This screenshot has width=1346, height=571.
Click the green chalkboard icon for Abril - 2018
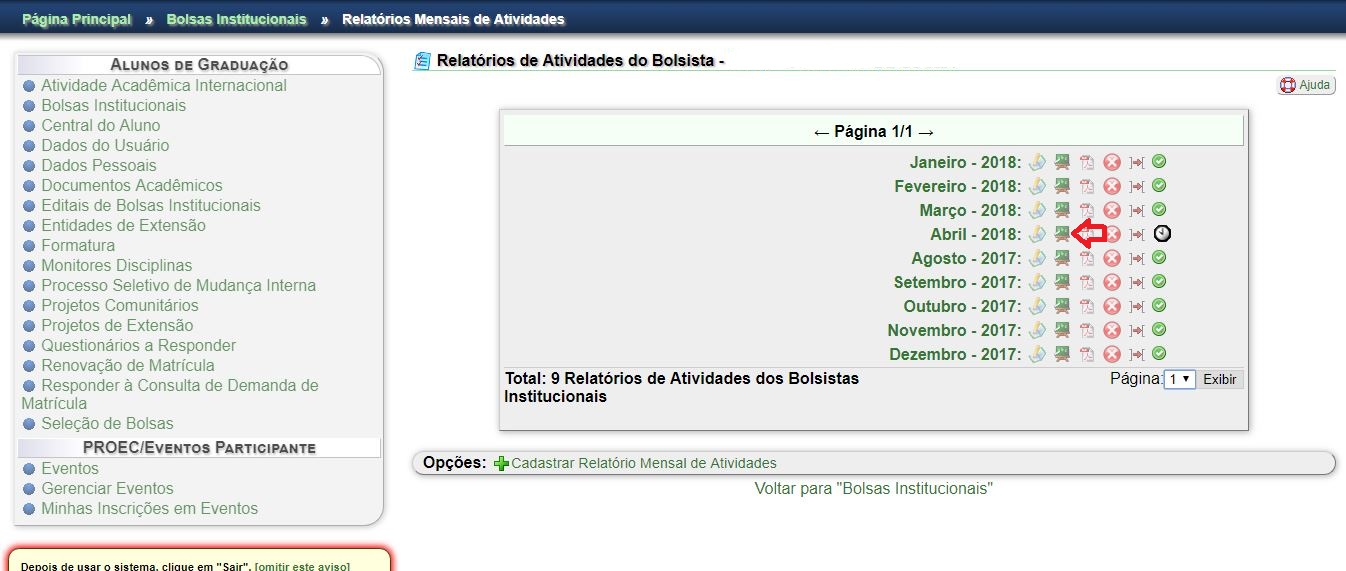[x=1062, y=234]
